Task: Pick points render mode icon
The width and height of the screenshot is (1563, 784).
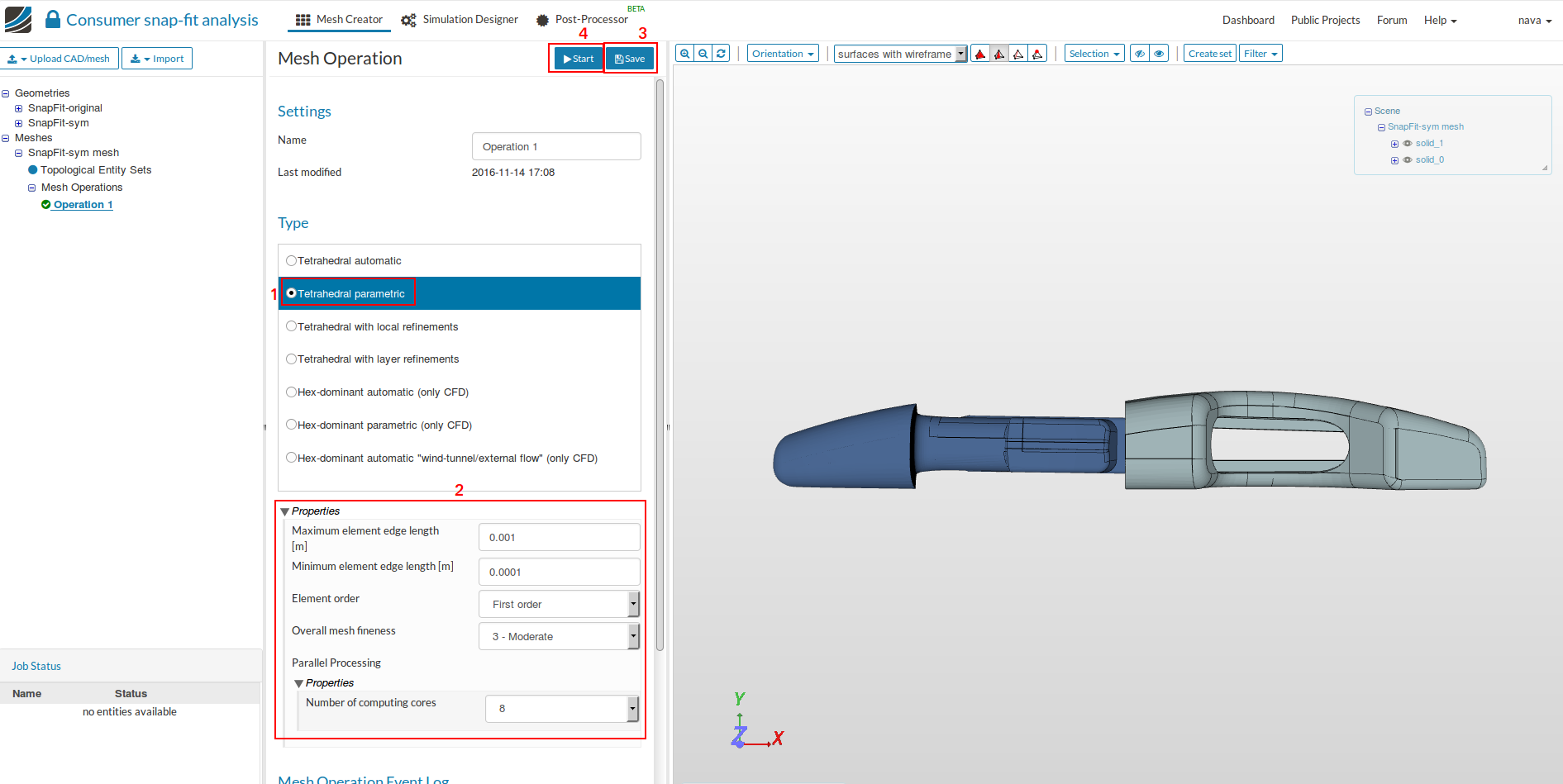Action: 1037,54
